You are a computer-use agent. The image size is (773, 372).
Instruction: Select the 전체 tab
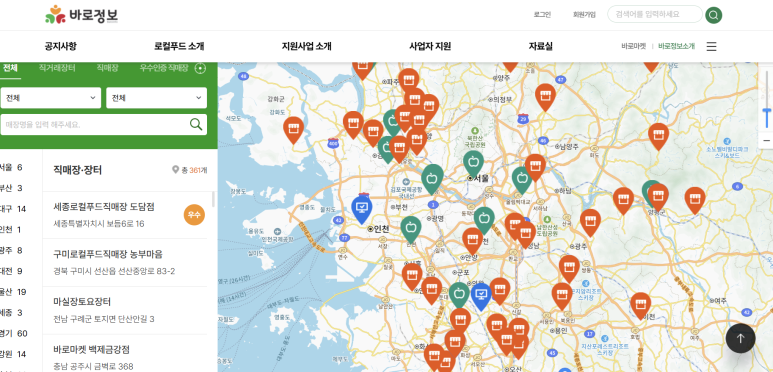click(10, 68)
